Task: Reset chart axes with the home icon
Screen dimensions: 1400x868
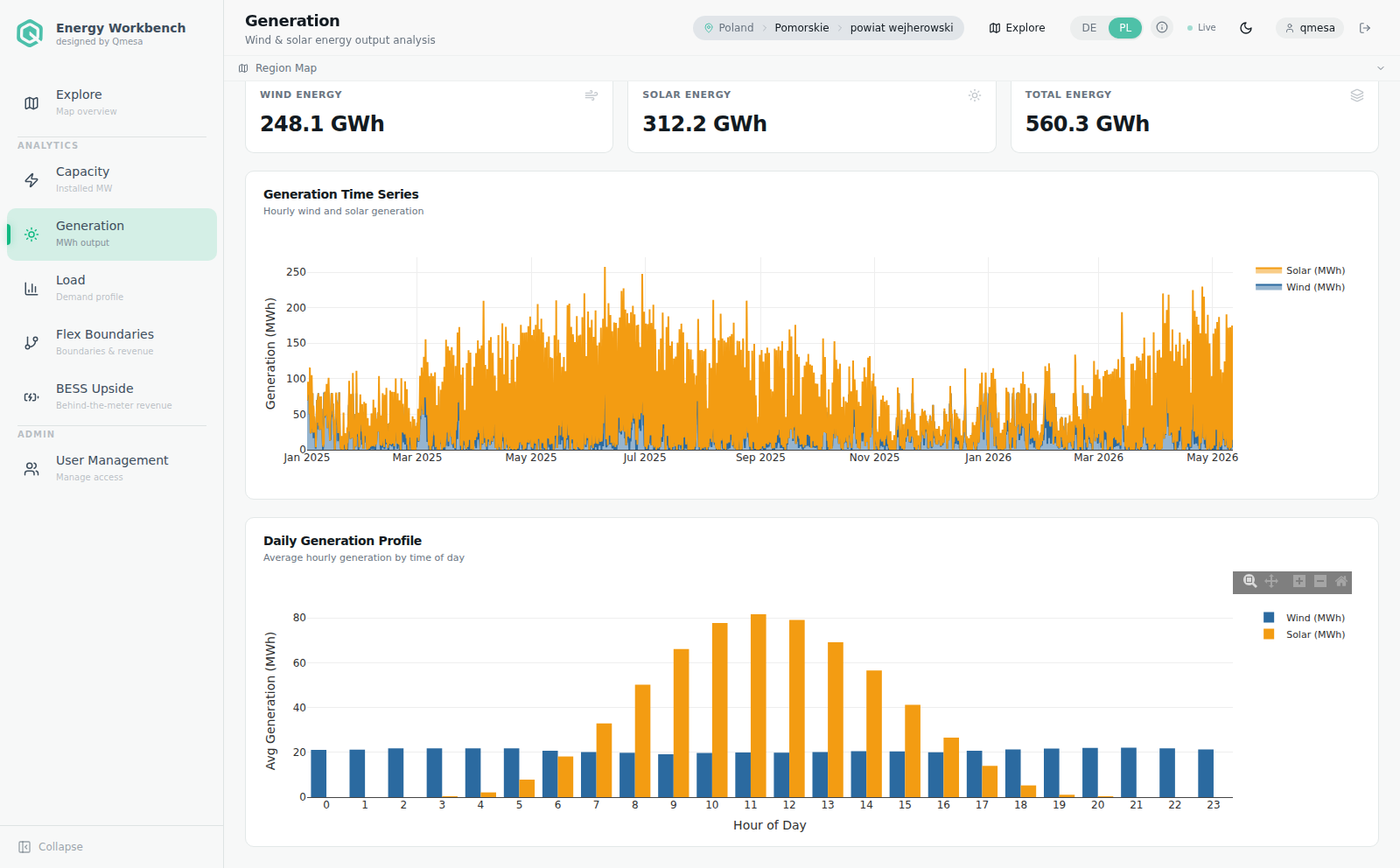Action: tap(1341, 582)
